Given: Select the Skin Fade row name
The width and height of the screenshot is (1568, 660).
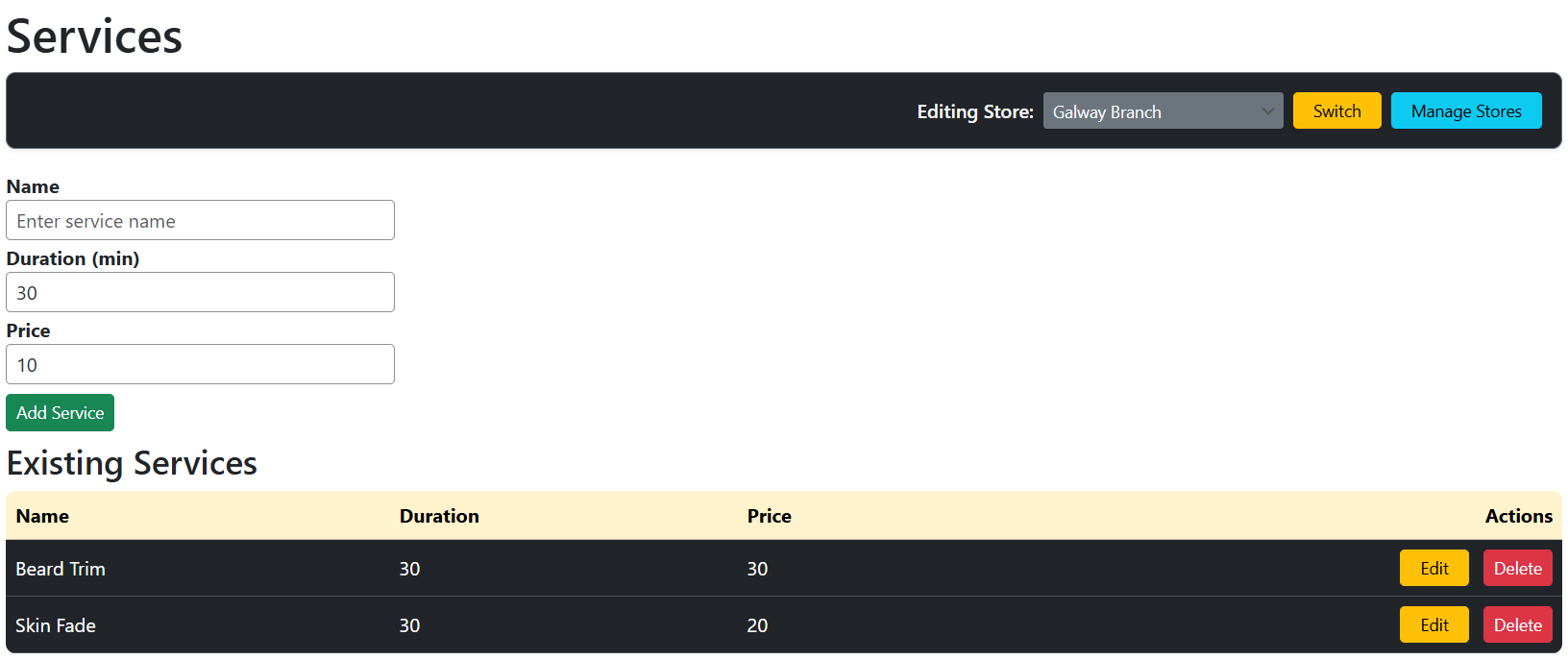Looking at the screenshot, I should (x=56, y=626).
